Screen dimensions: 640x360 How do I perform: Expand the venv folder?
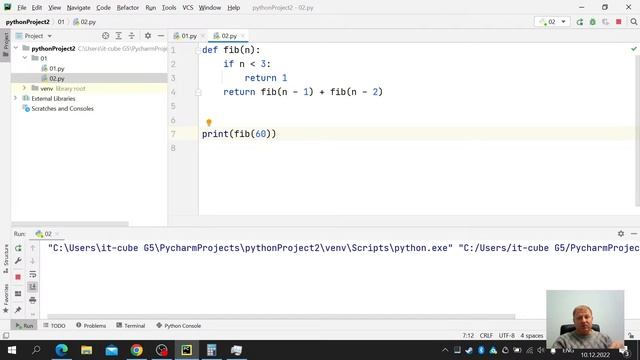click(x=24, y=88)
